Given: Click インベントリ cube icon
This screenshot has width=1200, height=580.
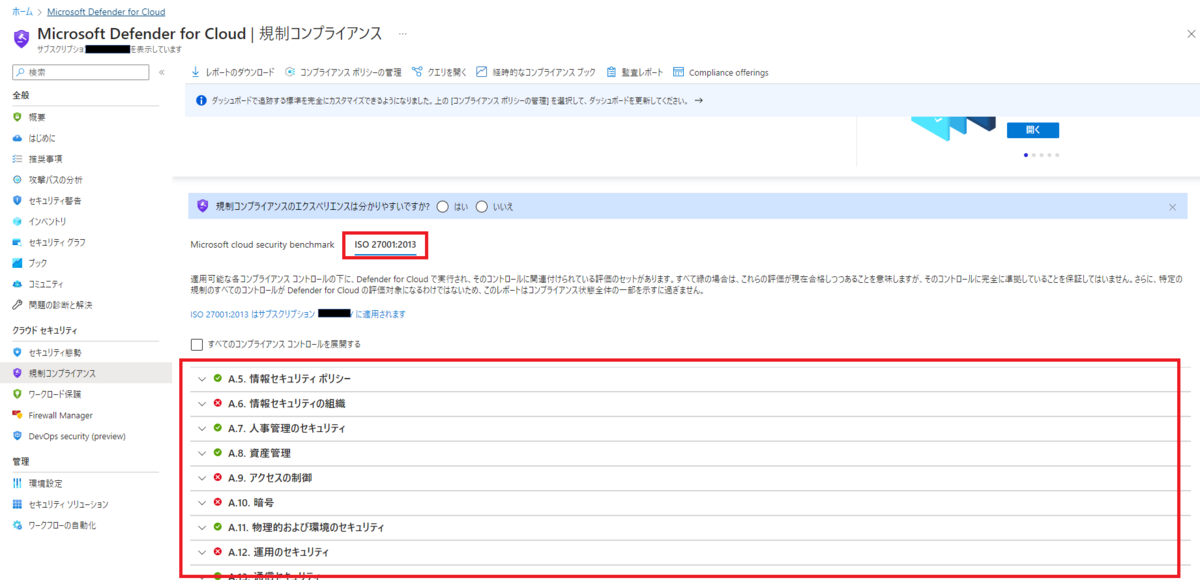Looking at the screenshot, I should tap(17, 221).
